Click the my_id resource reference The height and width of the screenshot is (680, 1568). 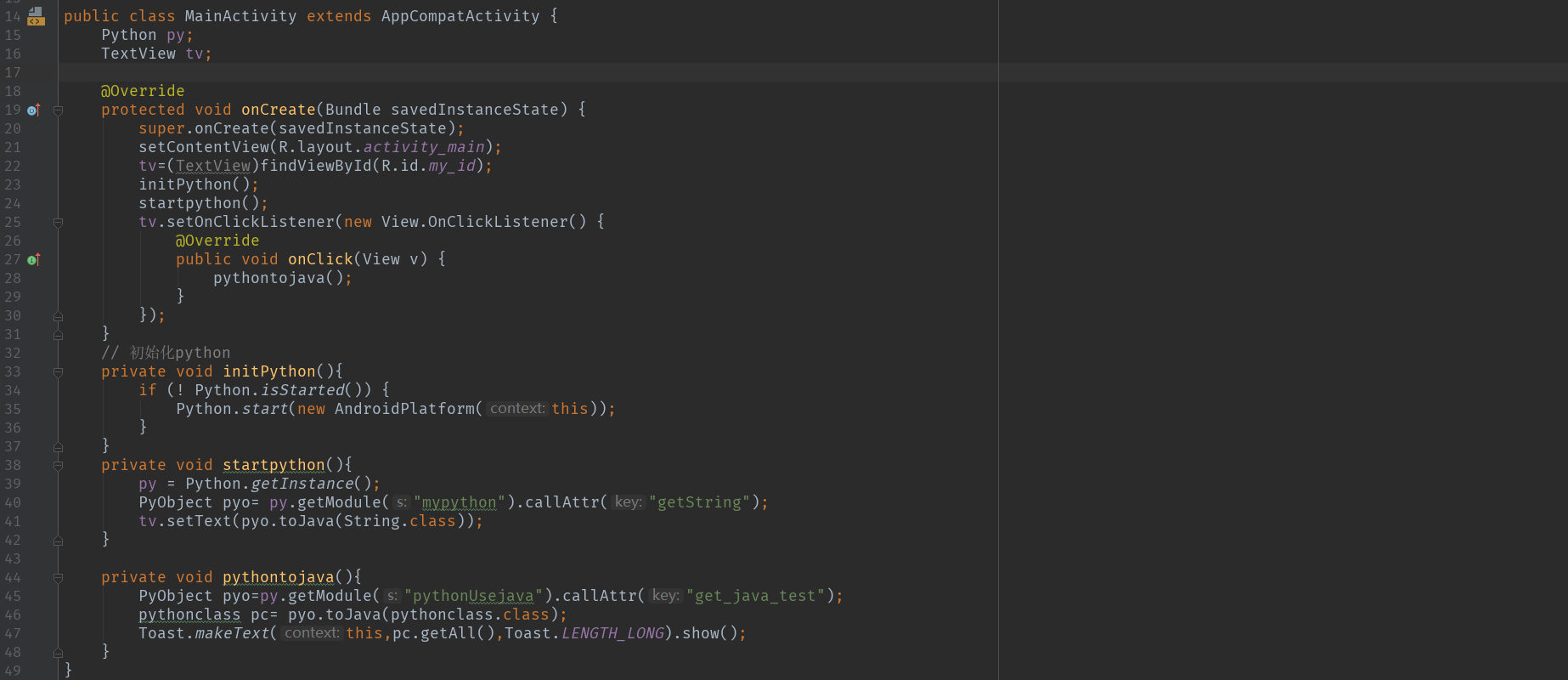pos(451,166)
